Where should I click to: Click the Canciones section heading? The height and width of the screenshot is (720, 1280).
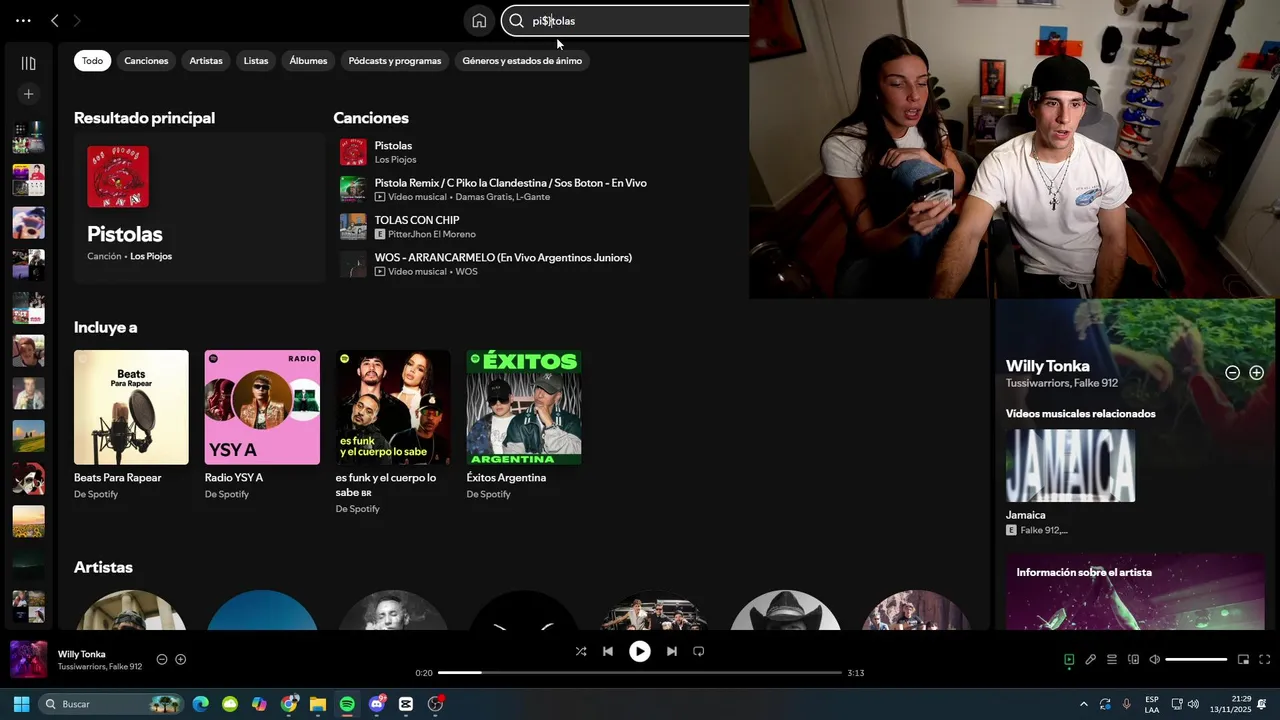(371, 118)
